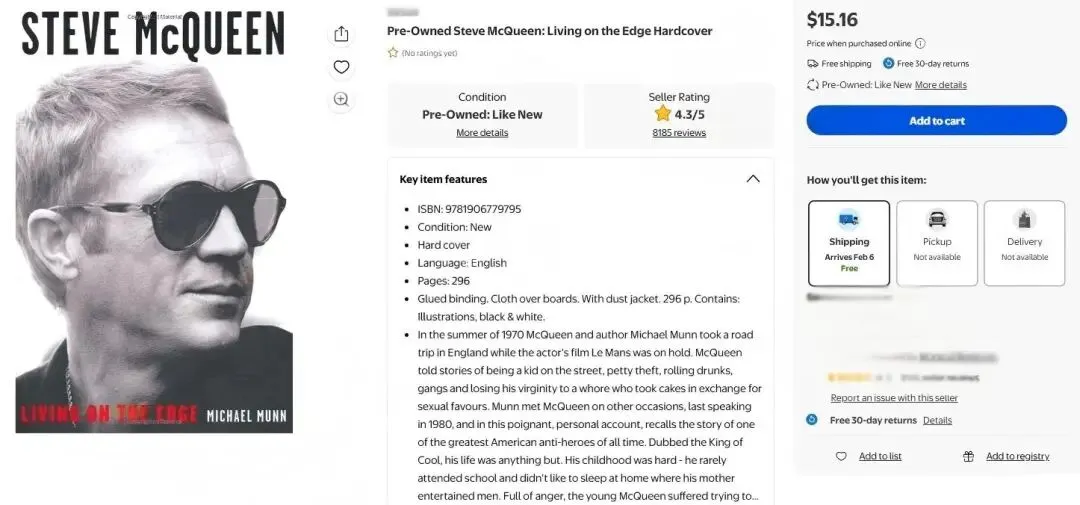
Task: Click the zoom-in magnifier icon
Action: (x=341, y=99)
